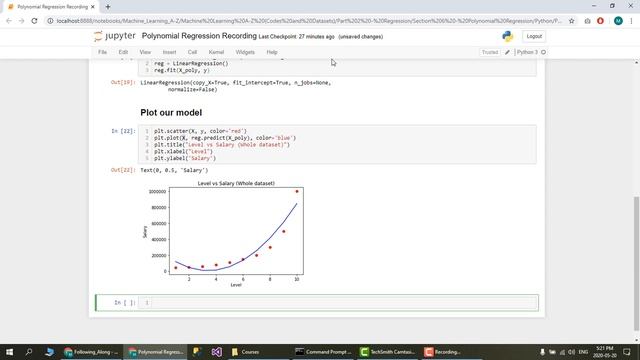This screenshot has width=640, height=360.
Task: Go back using browser back arrow
Action: coord(9,21)
